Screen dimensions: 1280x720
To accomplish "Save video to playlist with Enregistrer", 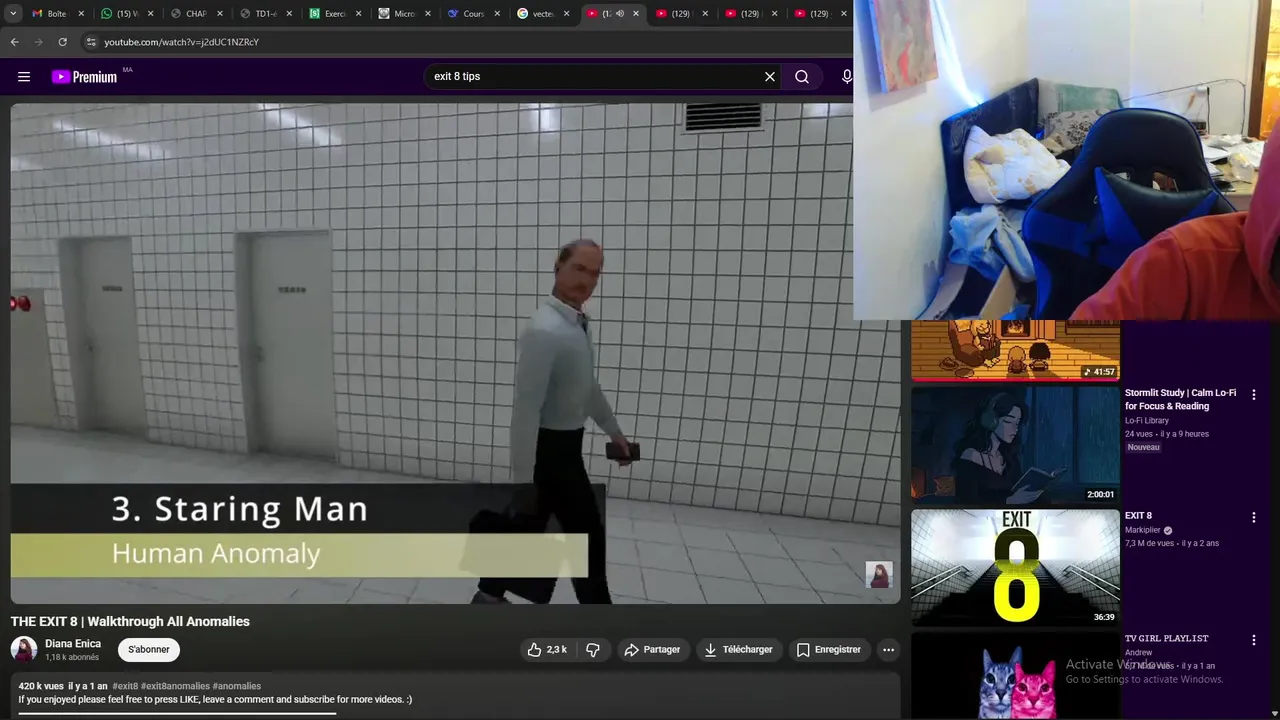I will tap(828, 650).
